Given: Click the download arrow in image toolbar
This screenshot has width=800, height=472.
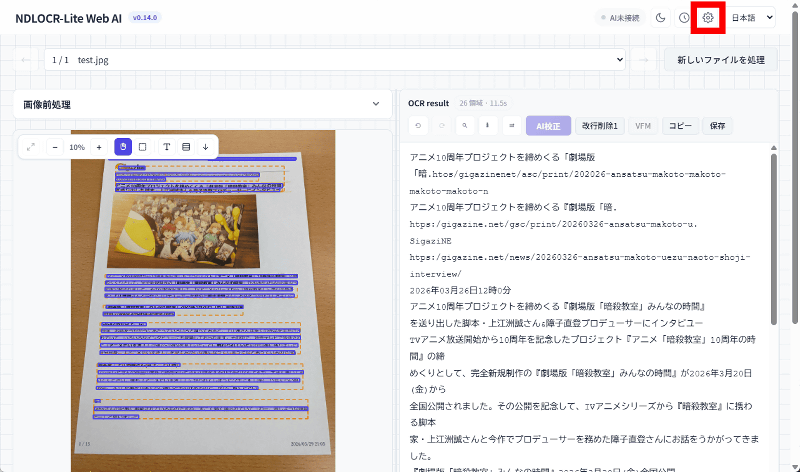Looking at the screenshot, I should tap(205, 147).
